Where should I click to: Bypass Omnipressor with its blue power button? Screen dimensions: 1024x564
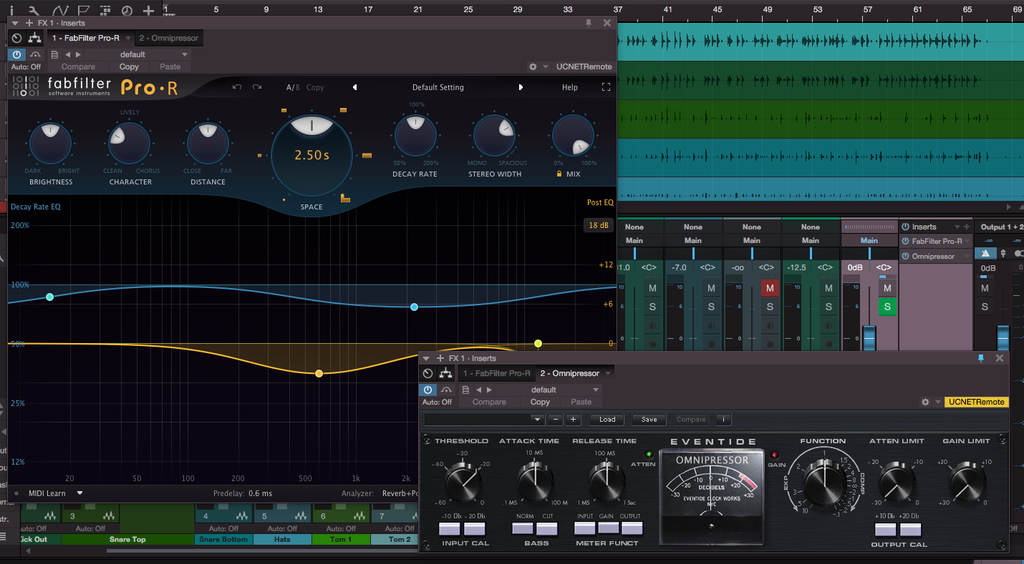(427, 390)
